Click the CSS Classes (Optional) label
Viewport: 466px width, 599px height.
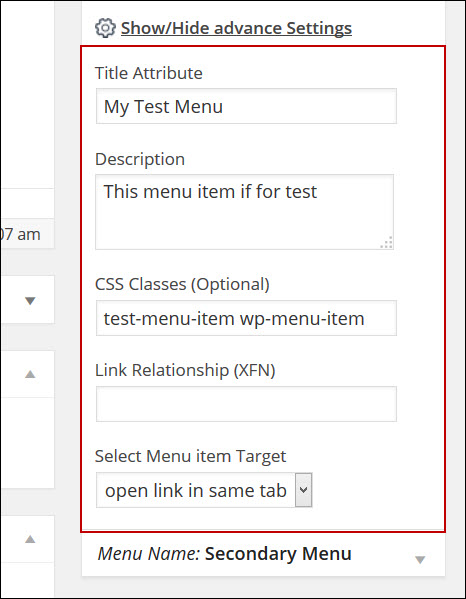[182, 284]
